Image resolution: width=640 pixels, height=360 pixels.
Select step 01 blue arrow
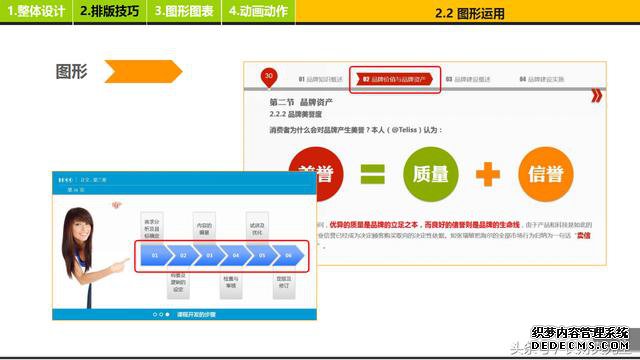(x=155, y=256)
